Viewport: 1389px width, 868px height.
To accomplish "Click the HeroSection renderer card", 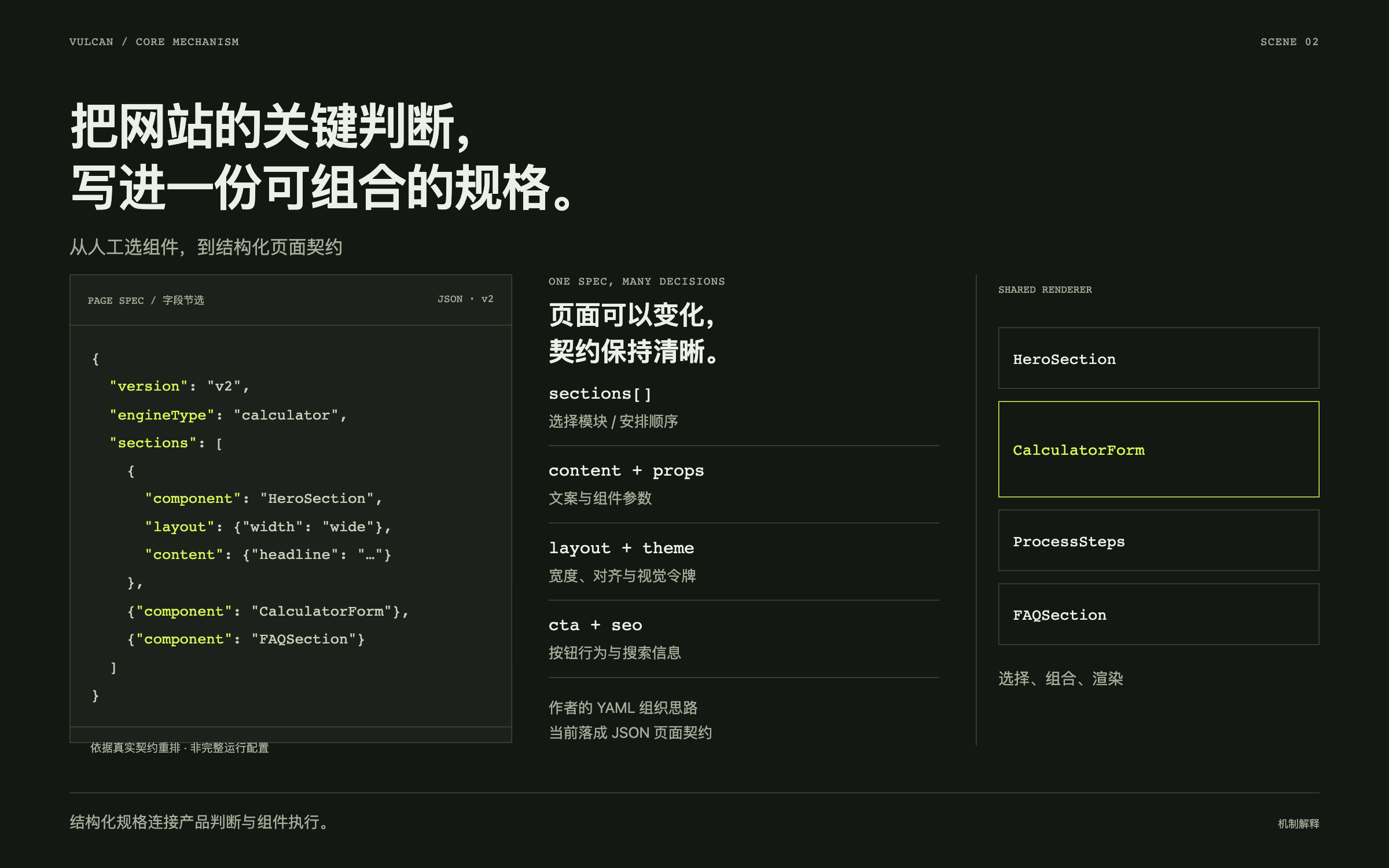I will pos(1158,358).
